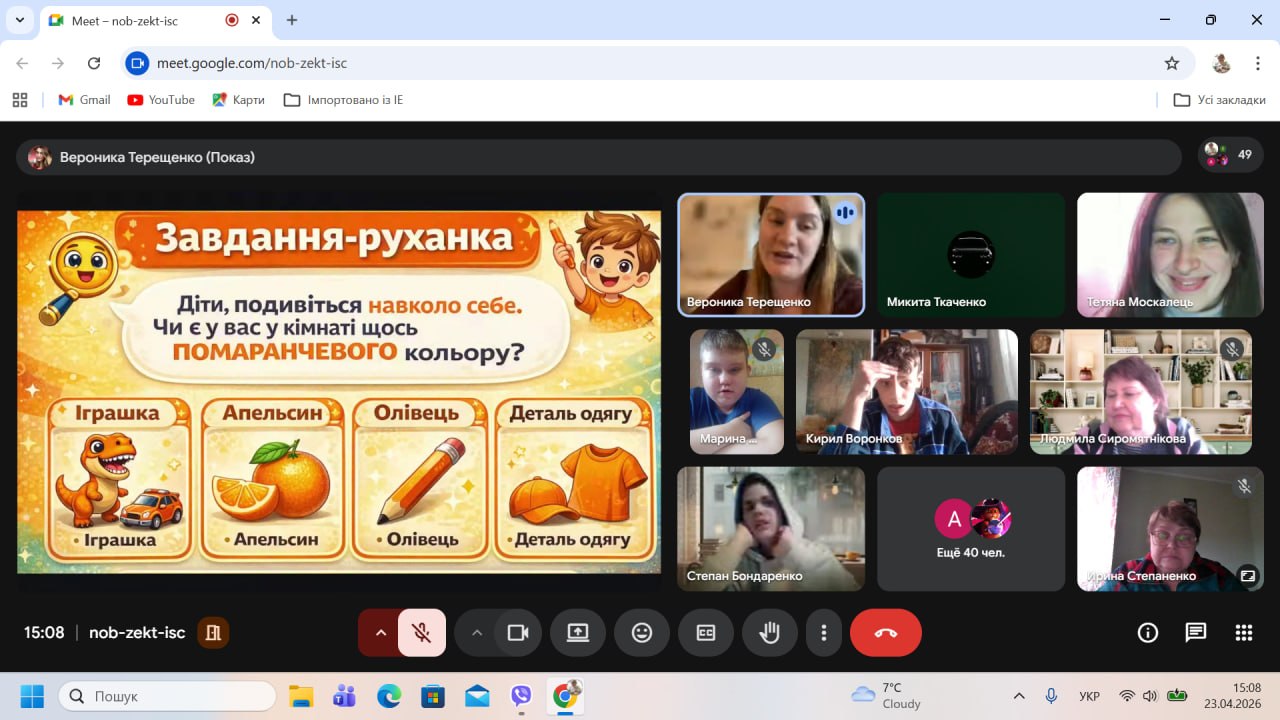This screenshot has width=1280, height=720.
Task: Open the Activities grid icon
Action: click(1244, 632)
